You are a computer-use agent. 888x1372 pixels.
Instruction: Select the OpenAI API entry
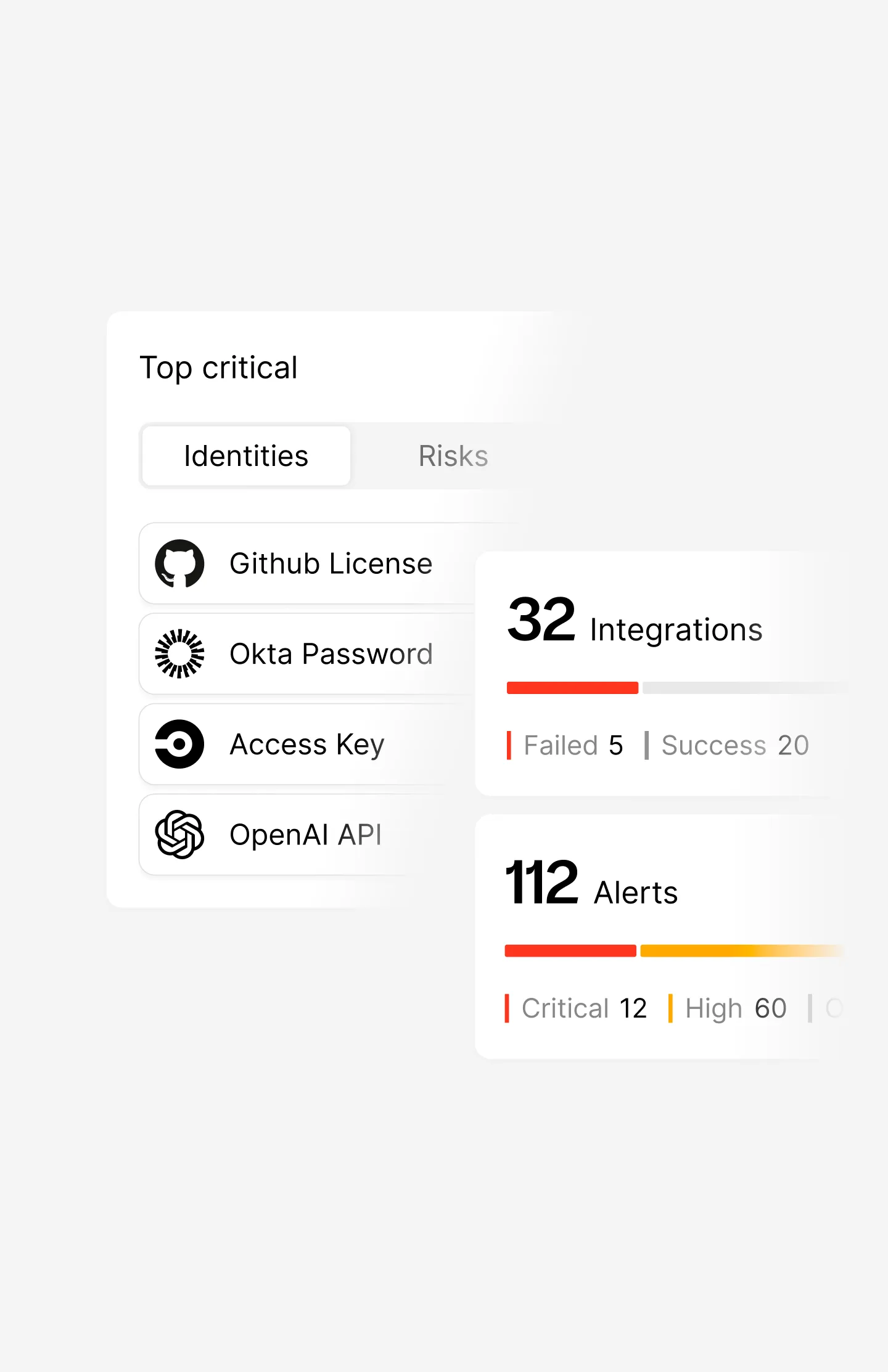pos(305,835)
